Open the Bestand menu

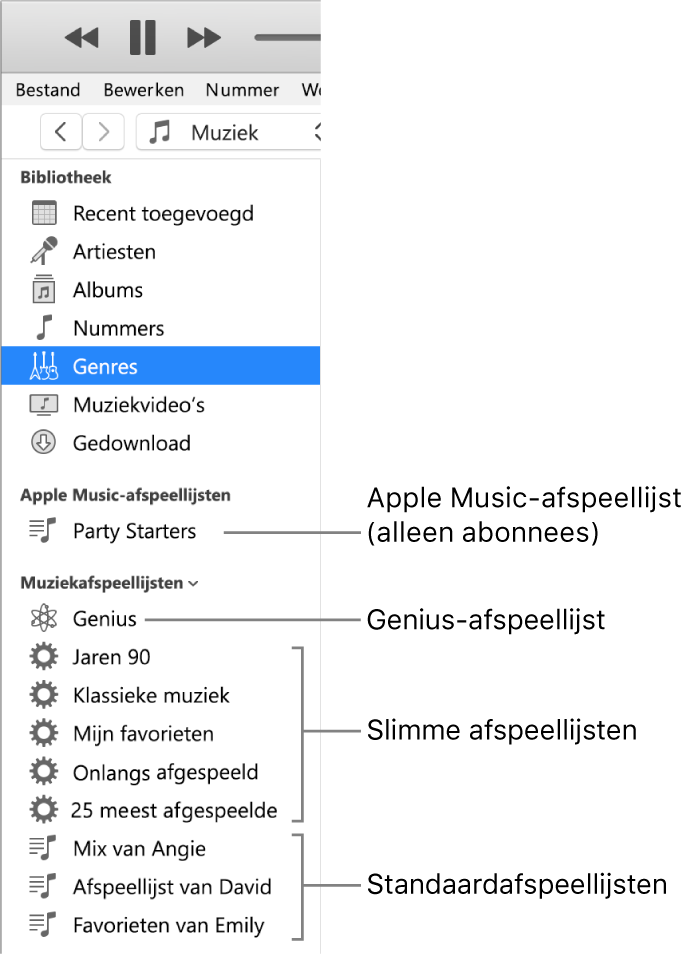pos(47,89)
